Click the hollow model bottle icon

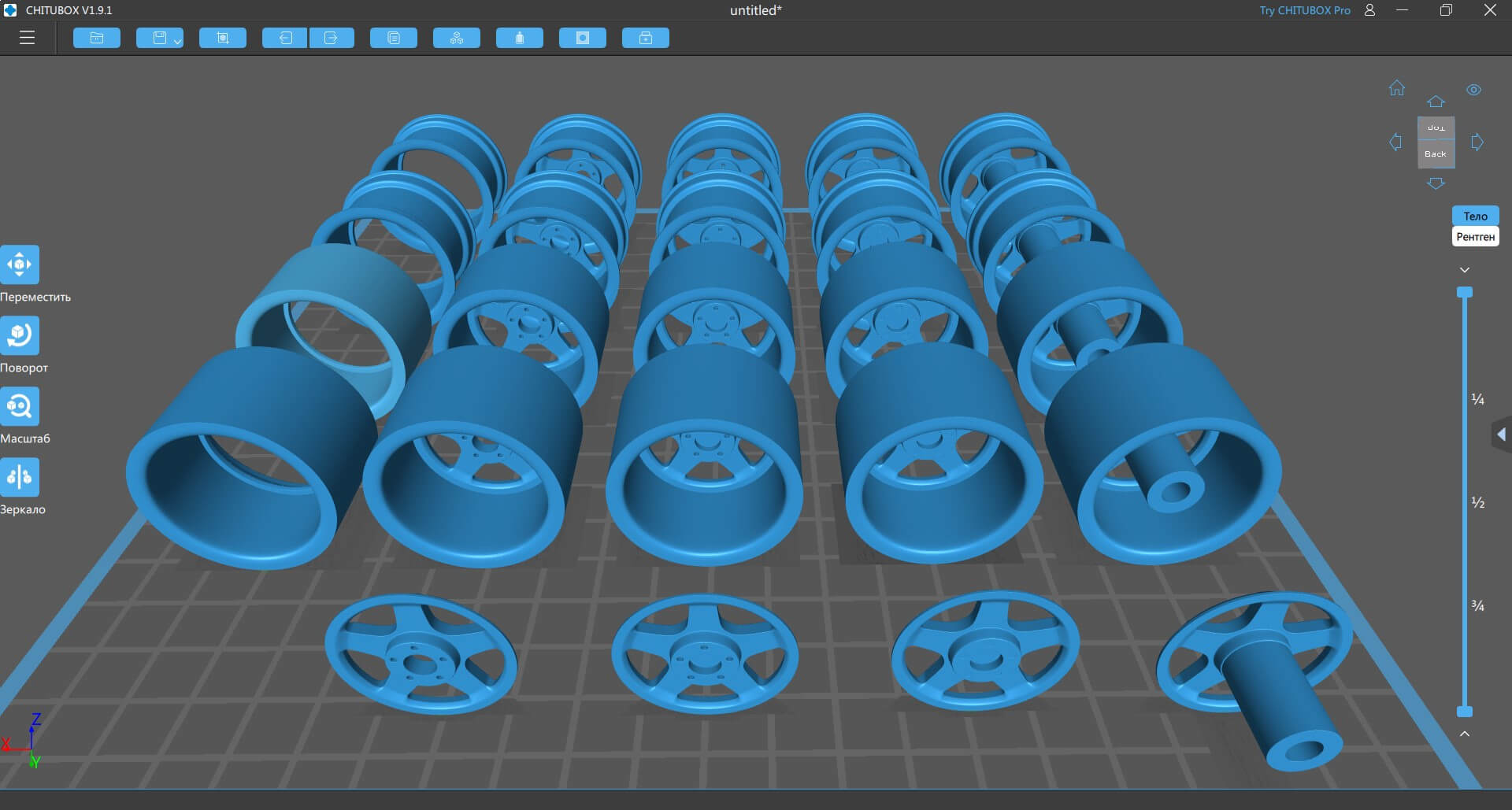pyautogui.click(x=519, y=38)
